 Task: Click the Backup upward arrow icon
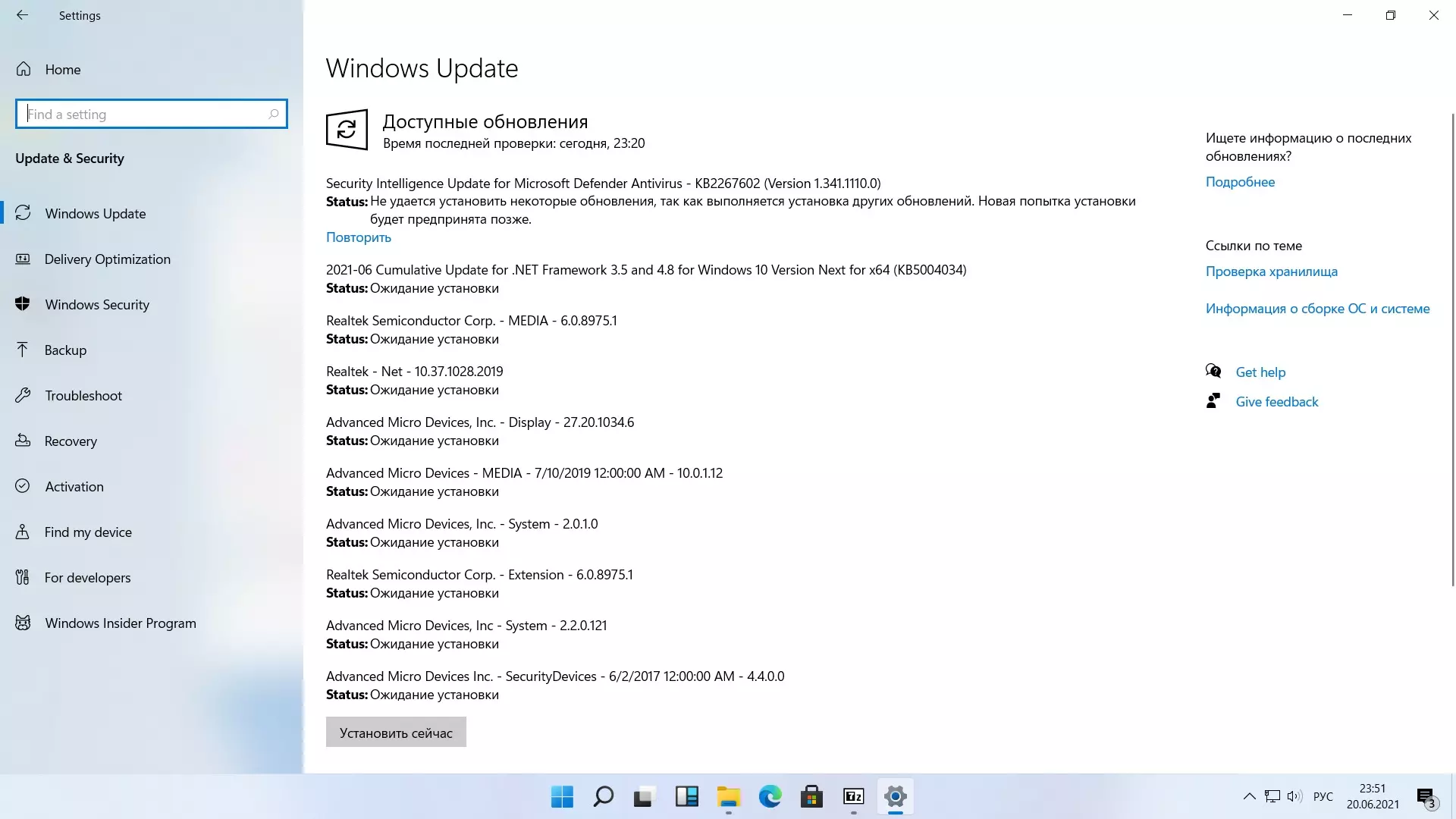(x=23, y=350)
